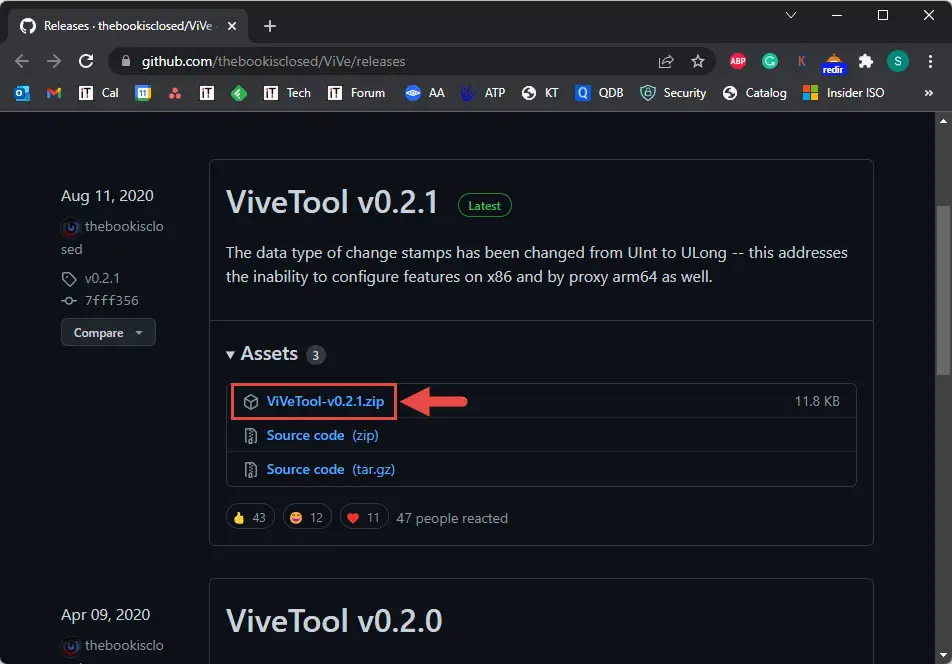
Task: Click the 47 people reacted text
Action: point(452,518)
